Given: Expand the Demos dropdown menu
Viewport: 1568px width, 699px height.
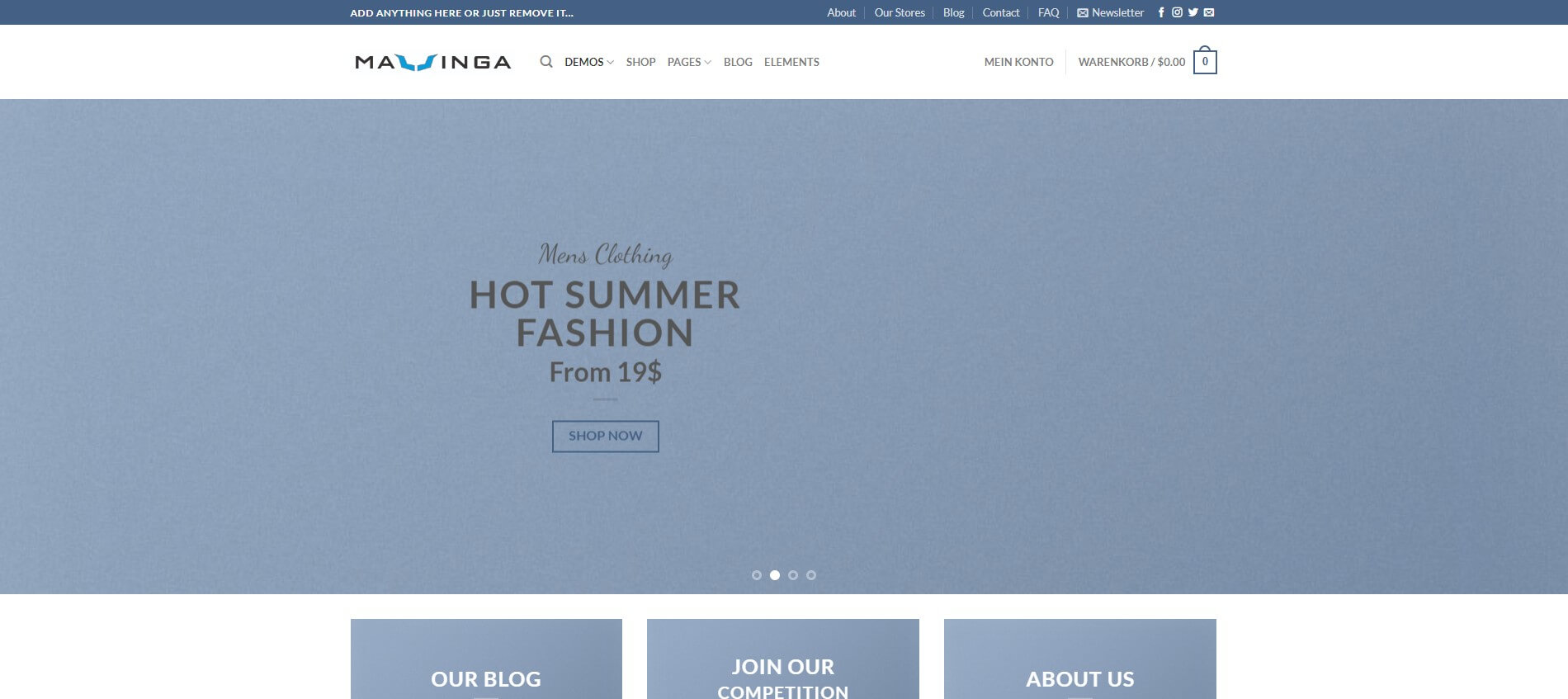Looking at the screenshot, I should [589, 62].
